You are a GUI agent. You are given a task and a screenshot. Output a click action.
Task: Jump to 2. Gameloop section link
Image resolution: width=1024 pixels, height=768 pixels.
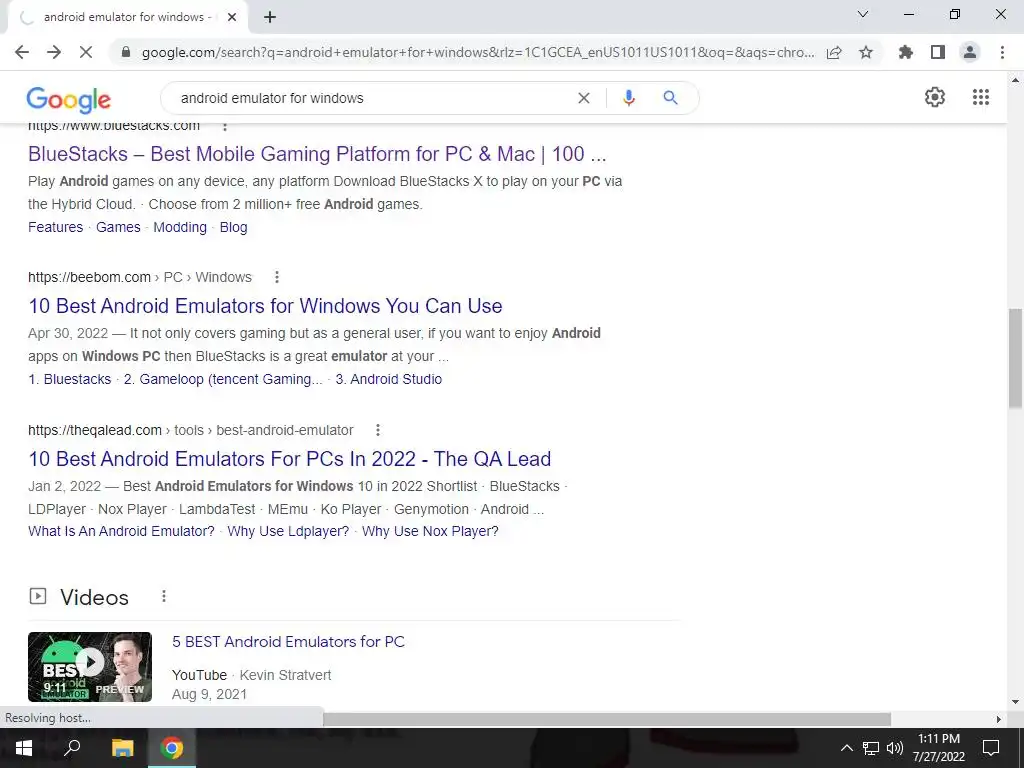coord(223,379)
